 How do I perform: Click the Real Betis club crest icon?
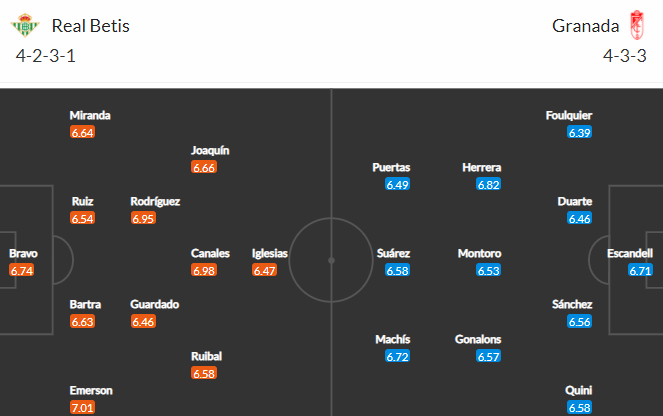(x=25, y=25)
